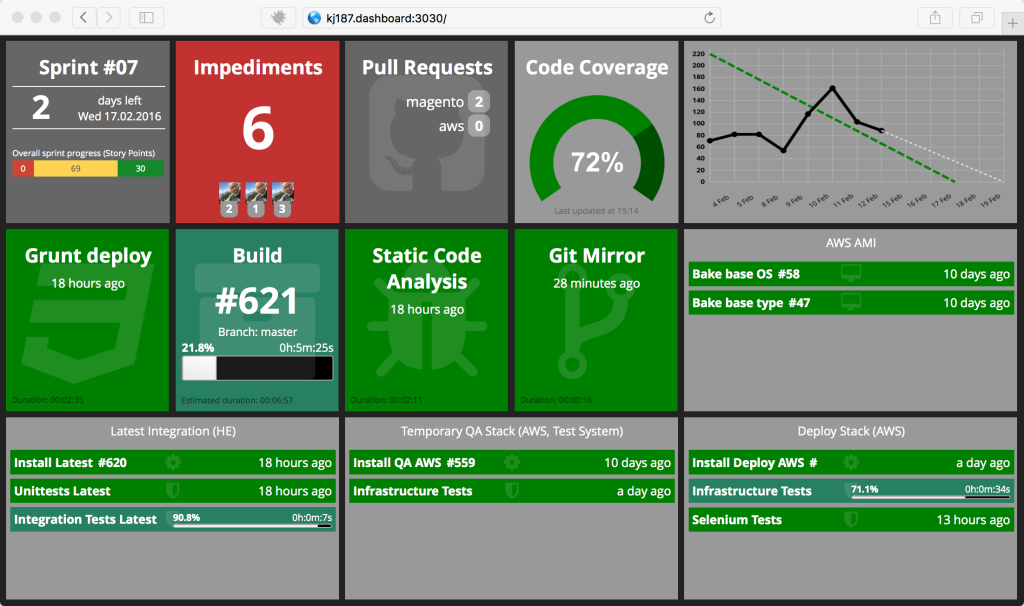The width and height of the screenshot is (1024, 606).
Task: Open the gear icon on Install Latest #620
Action: click(172, 463)
